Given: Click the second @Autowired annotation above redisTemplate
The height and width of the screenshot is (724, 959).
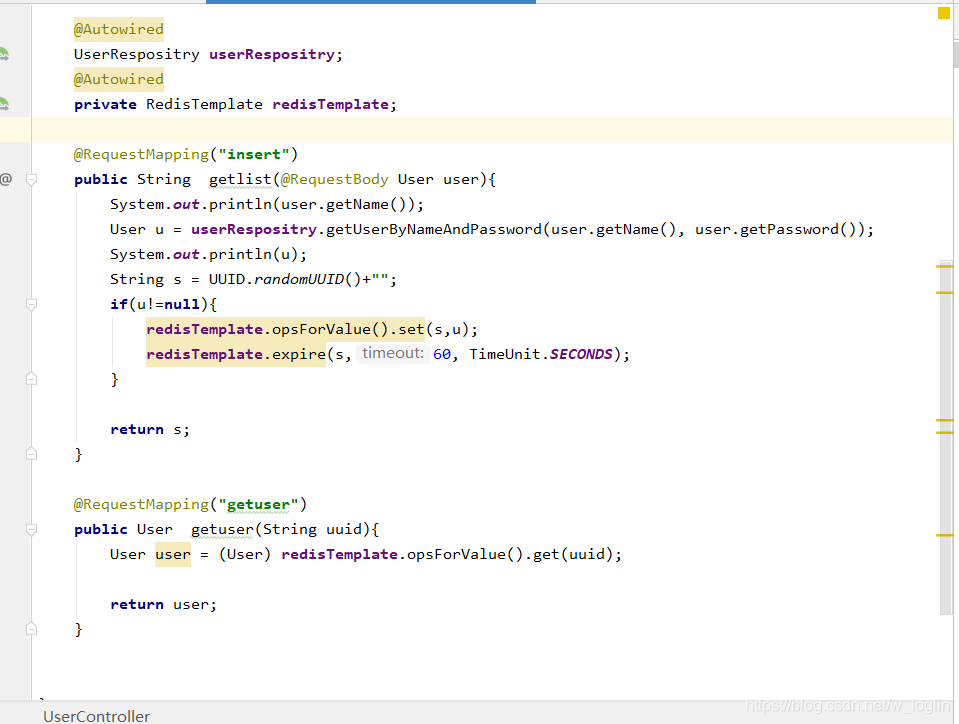Looking at the screenshot, I should tap(119, 79).
